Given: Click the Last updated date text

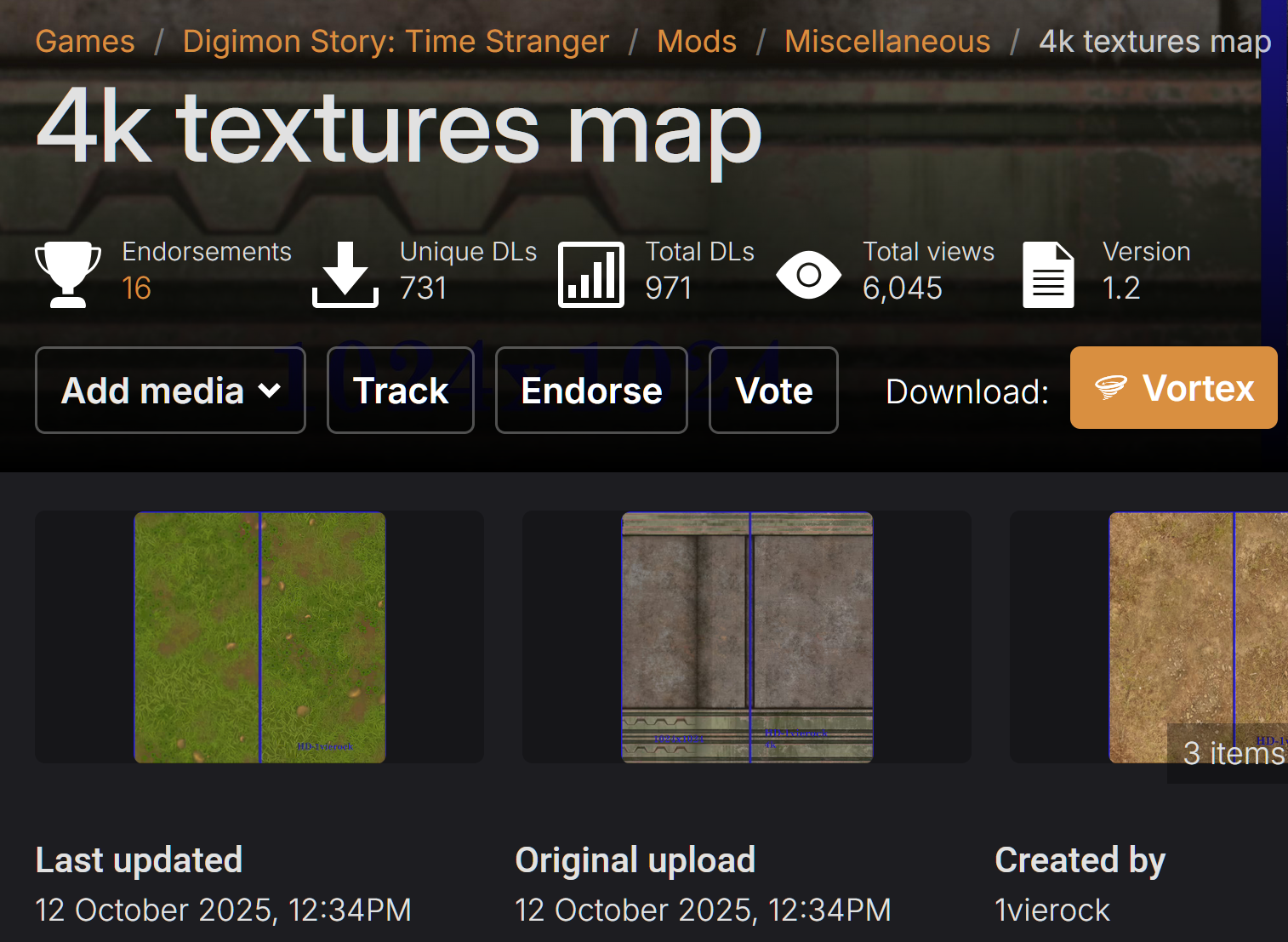Looking at the screenshot, I should click(223, 911).
